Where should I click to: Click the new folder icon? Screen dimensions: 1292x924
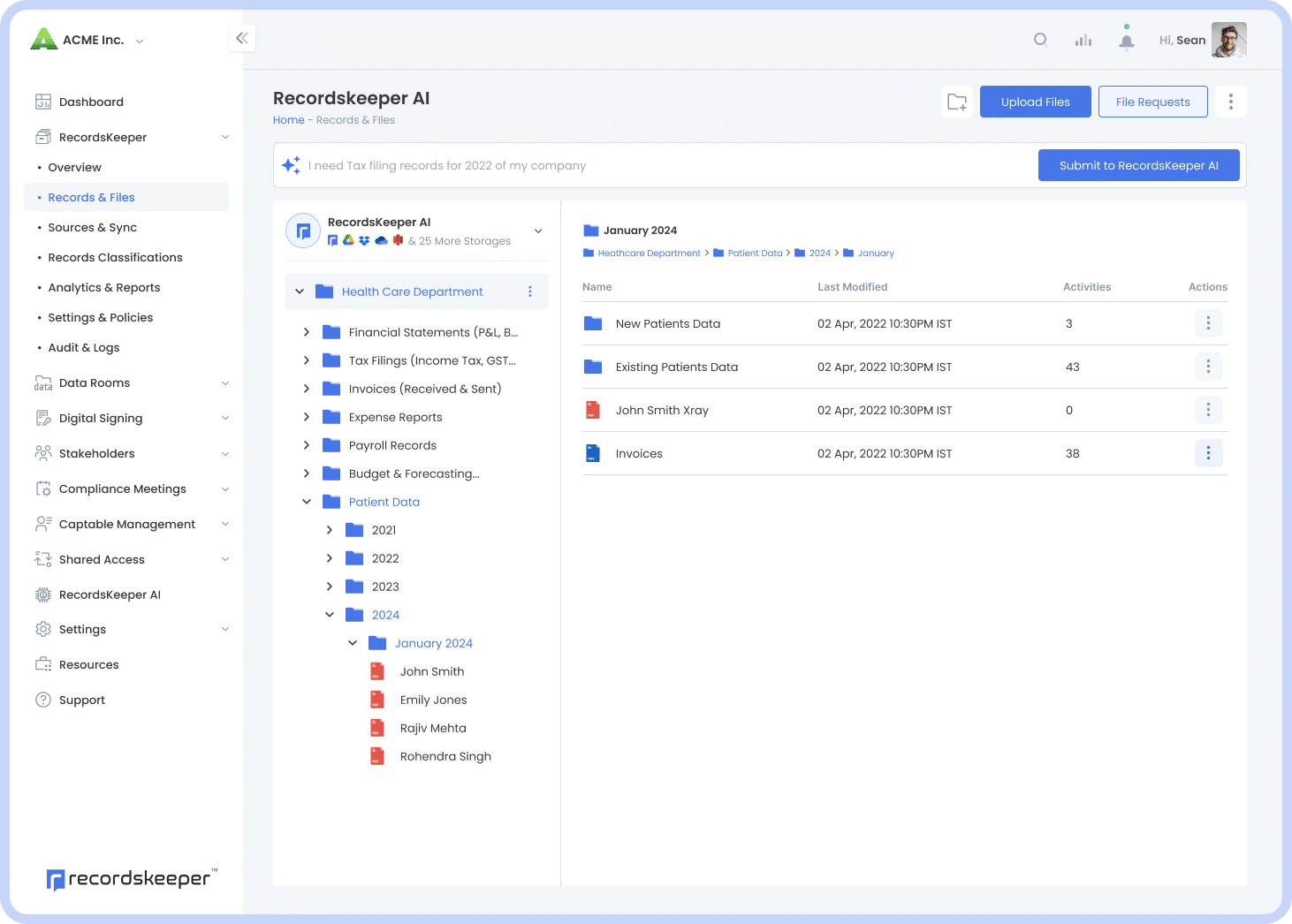coord(957,102)
